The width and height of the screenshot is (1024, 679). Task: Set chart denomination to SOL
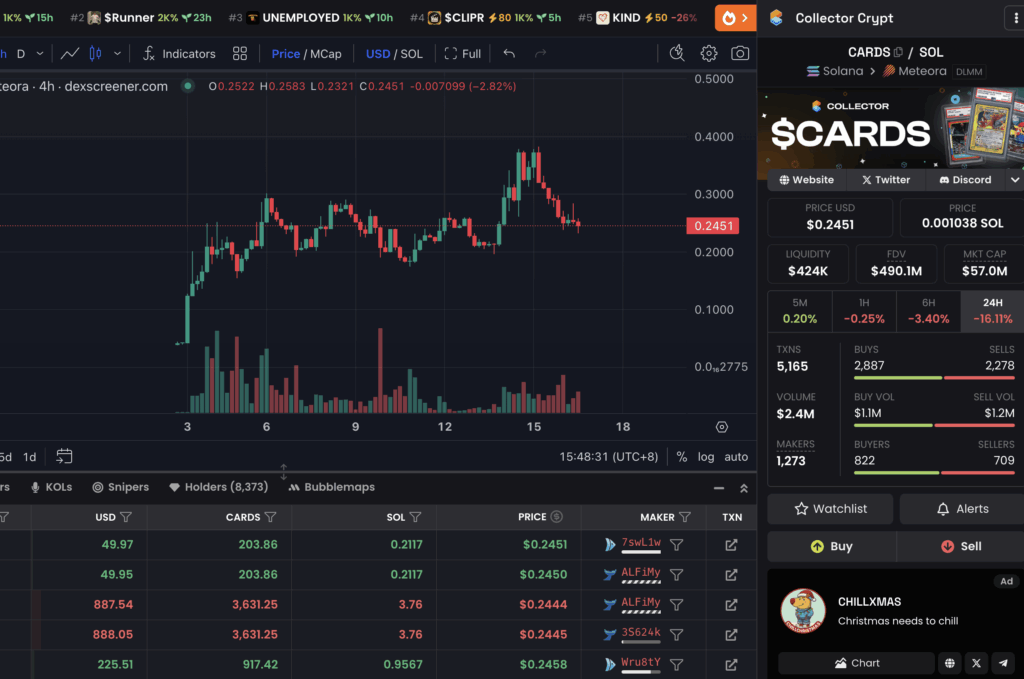411,54
